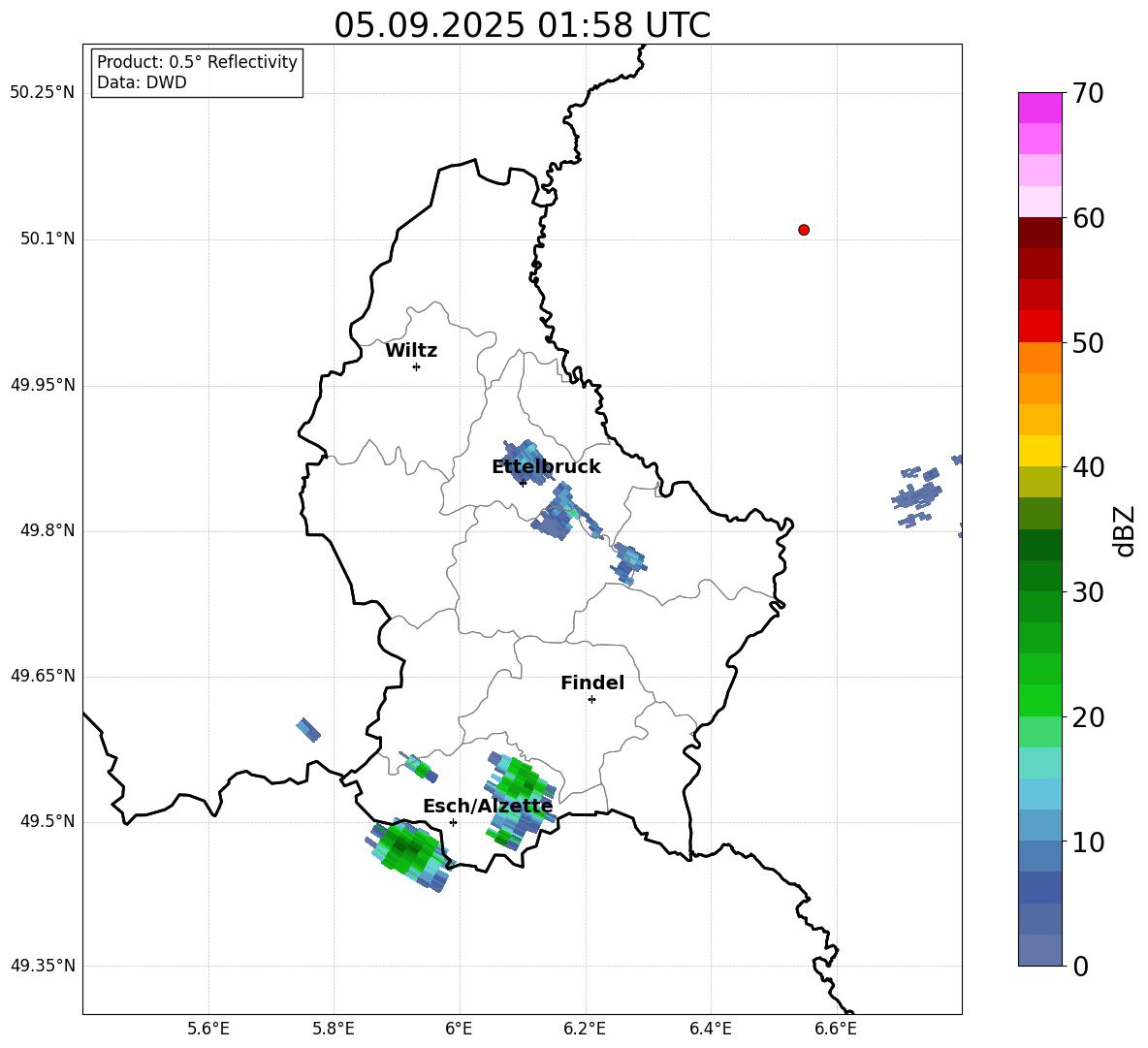Screen dimensions: 1148x1048
Task: Click the Esch/Alzette city label
Action: click(488, 806)
